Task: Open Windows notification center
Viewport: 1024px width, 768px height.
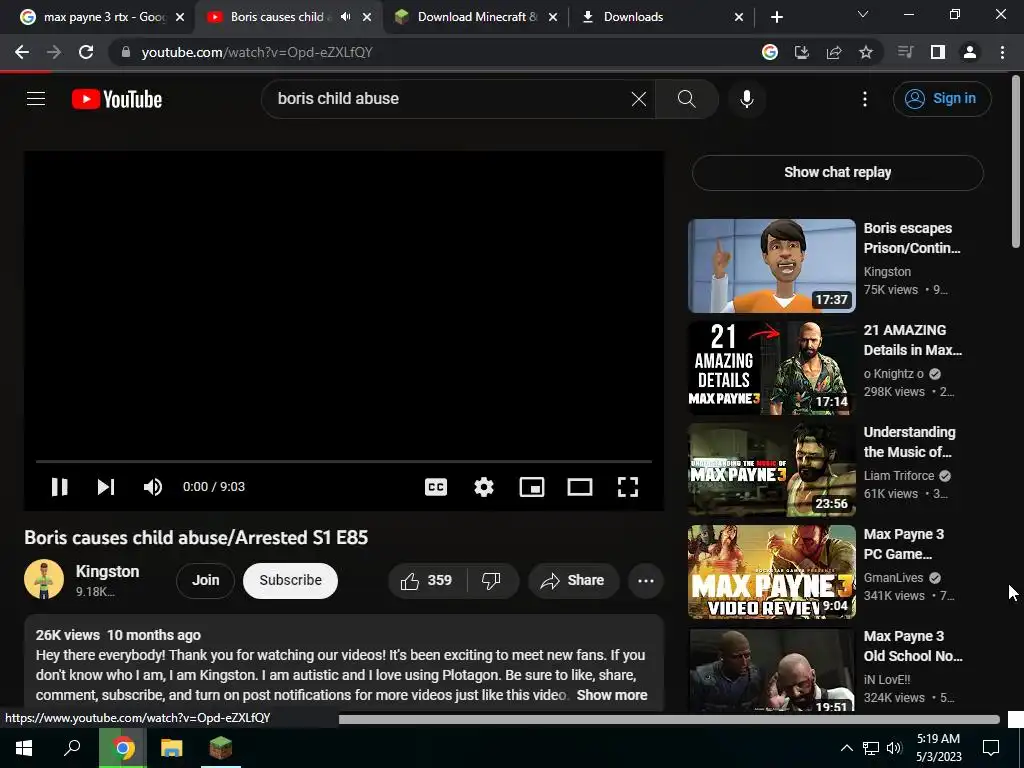Action: click(991, 748)
